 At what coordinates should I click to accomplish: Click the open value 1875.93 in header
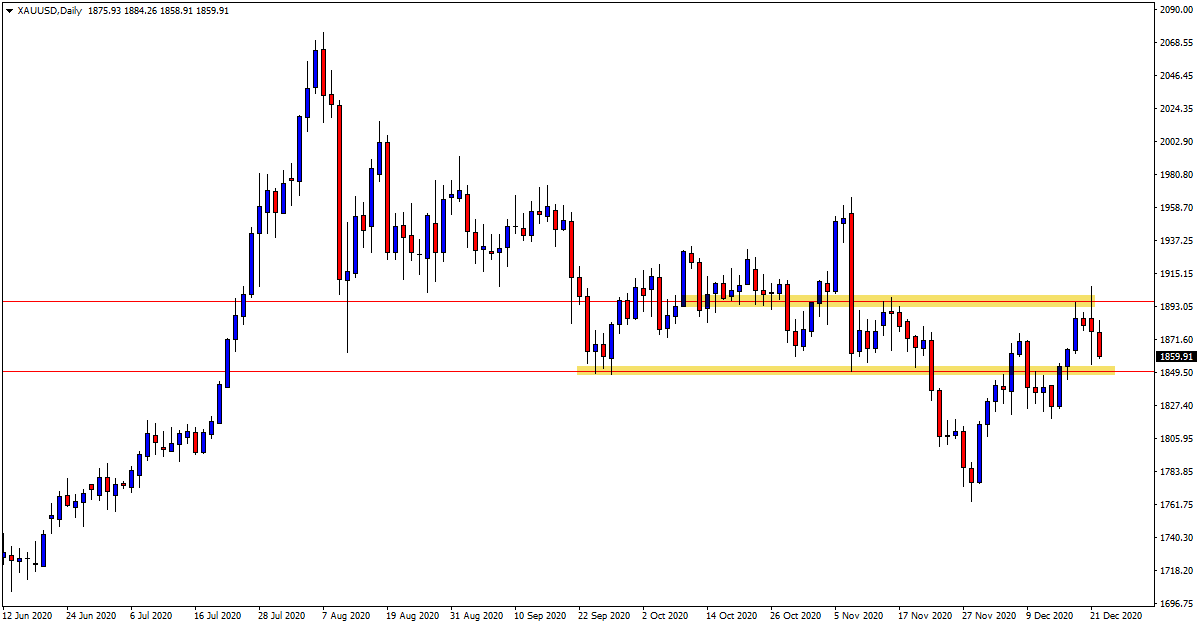[x=107, y=11]
